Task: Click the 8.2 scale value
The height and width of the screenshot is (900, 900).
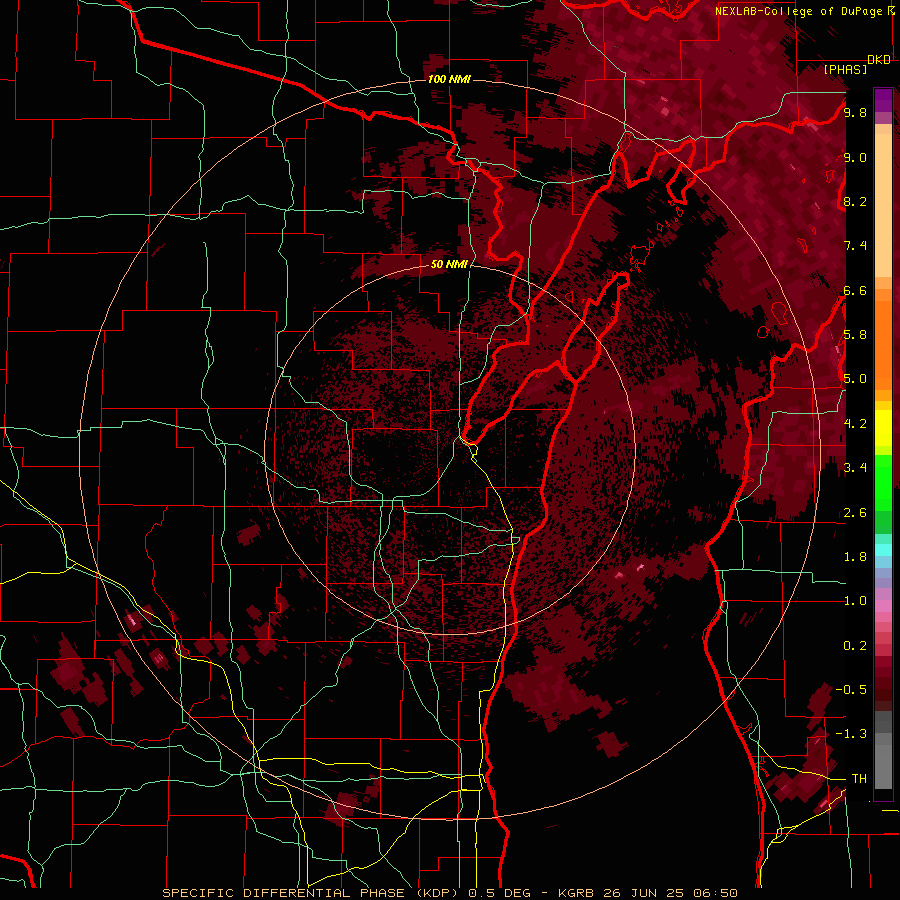Action: click(855, 201)
